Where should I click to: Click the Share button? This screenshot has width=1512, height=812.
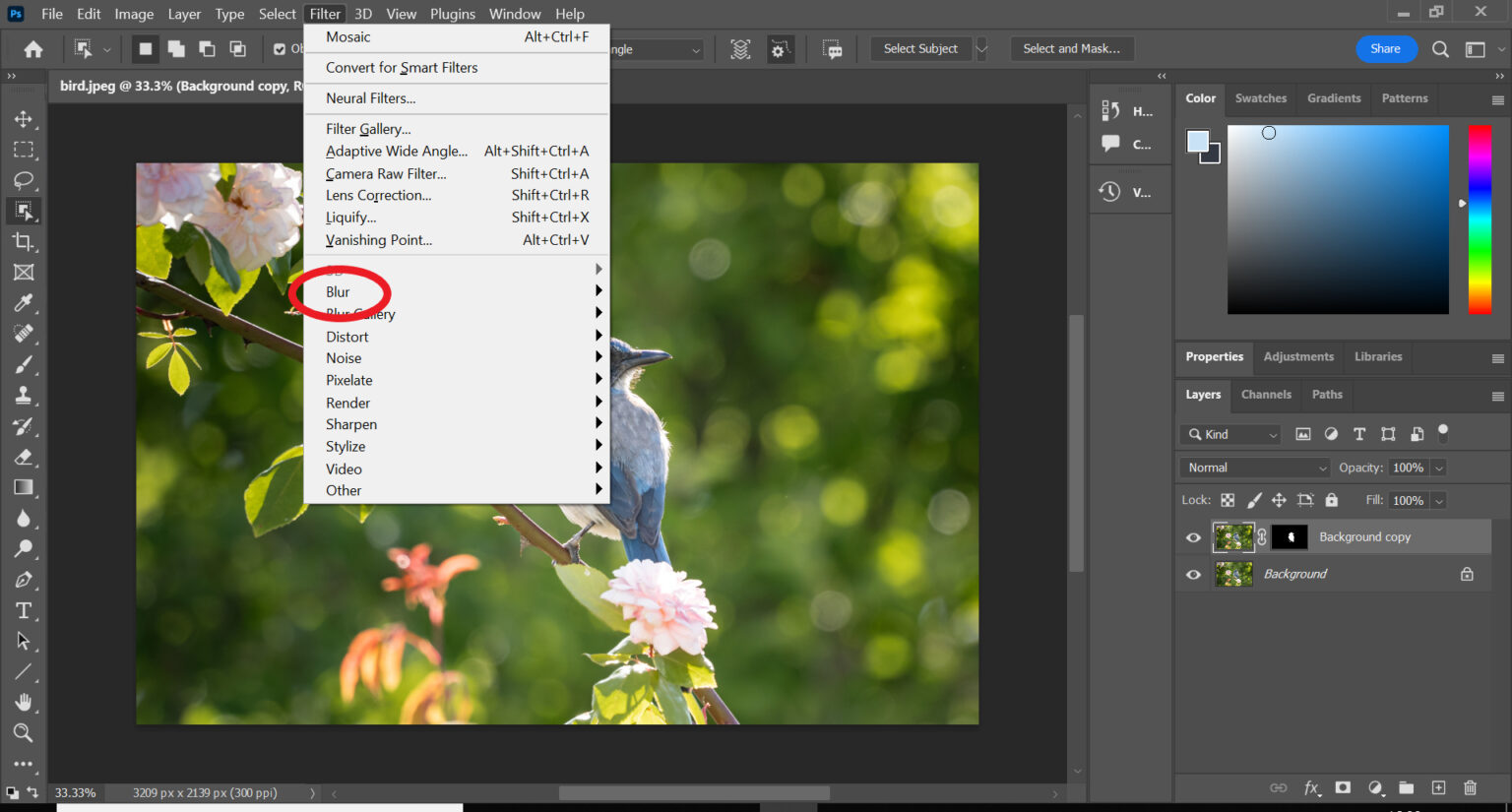[1386, 48]
